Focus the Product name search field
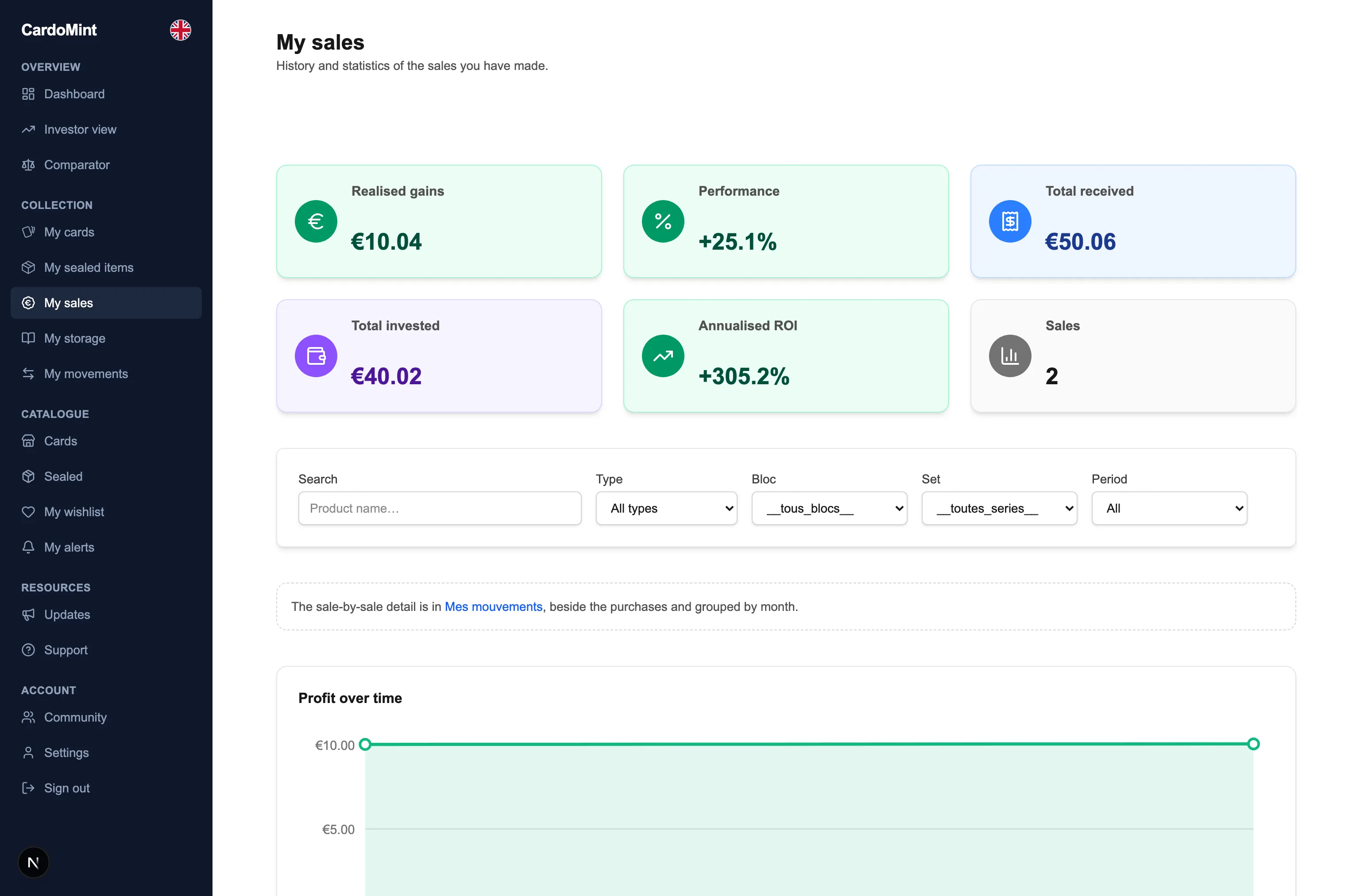Screen dimensions: 1360x896 439,507
